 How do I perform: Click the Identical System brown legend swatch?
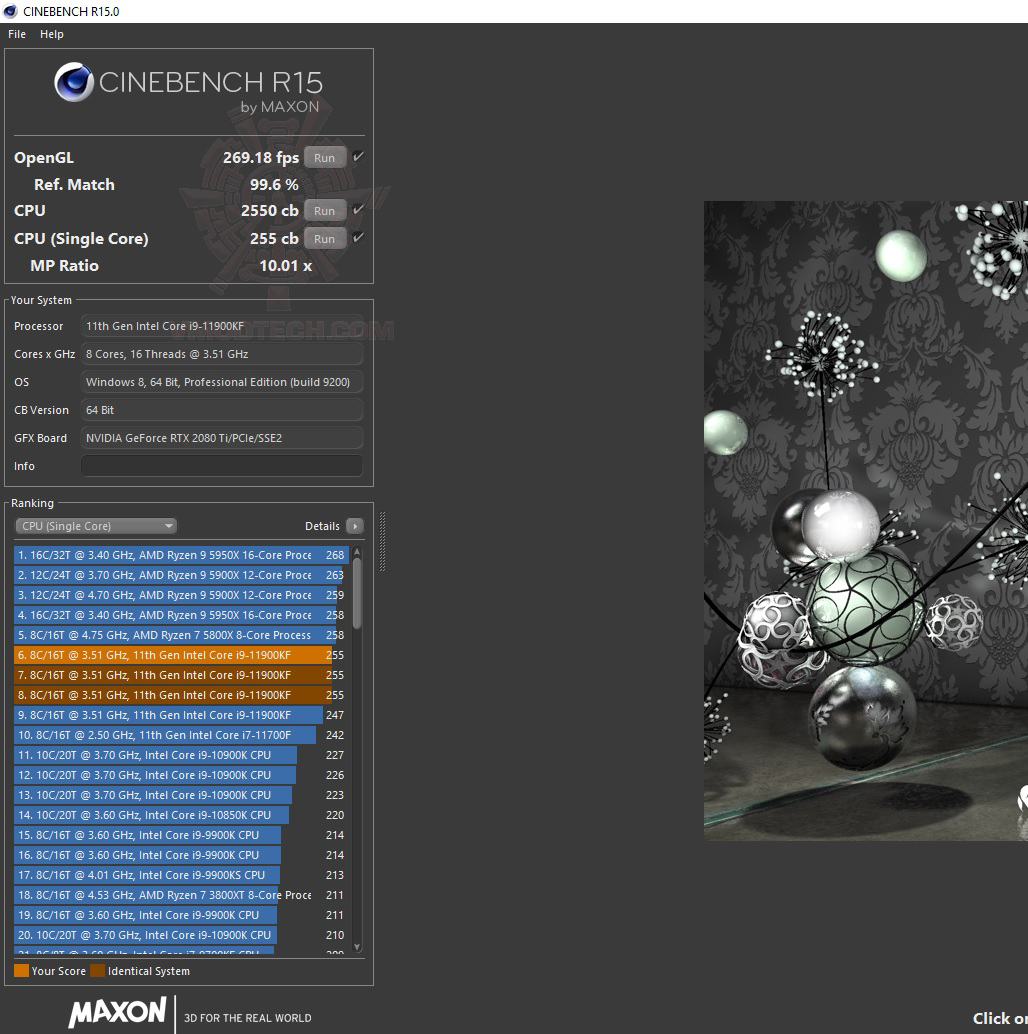pyautogui.click(x=98, y=971)
